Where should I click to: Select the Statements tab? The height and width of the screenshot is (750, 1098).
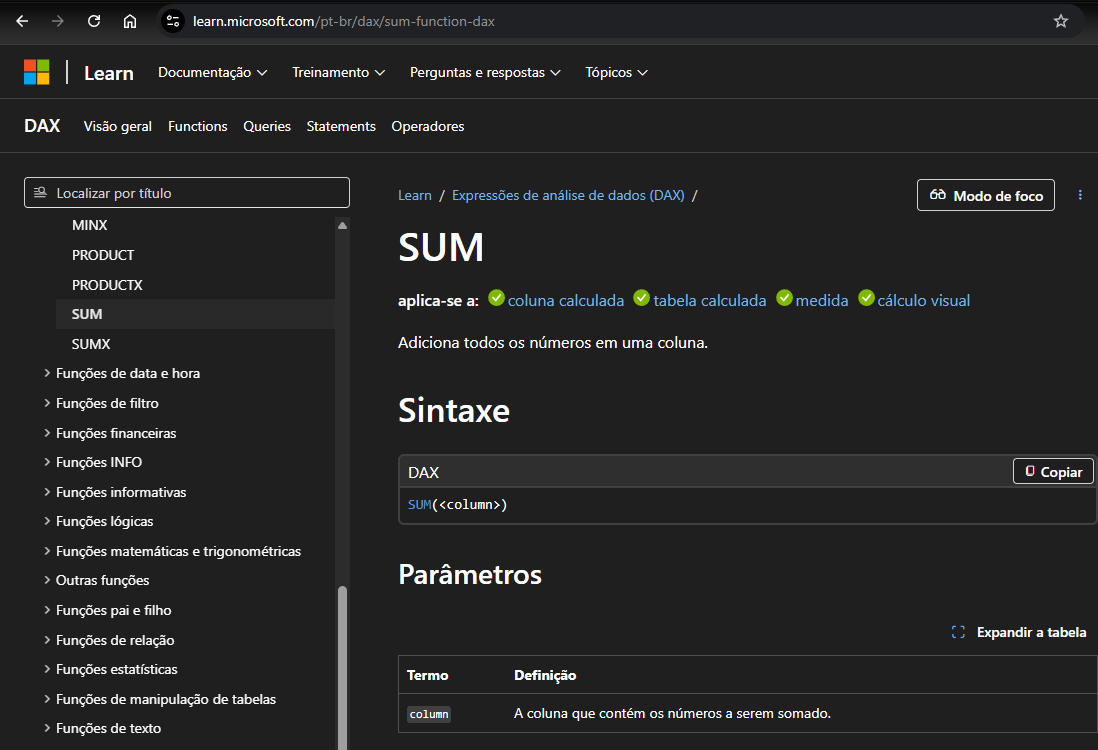341,127
